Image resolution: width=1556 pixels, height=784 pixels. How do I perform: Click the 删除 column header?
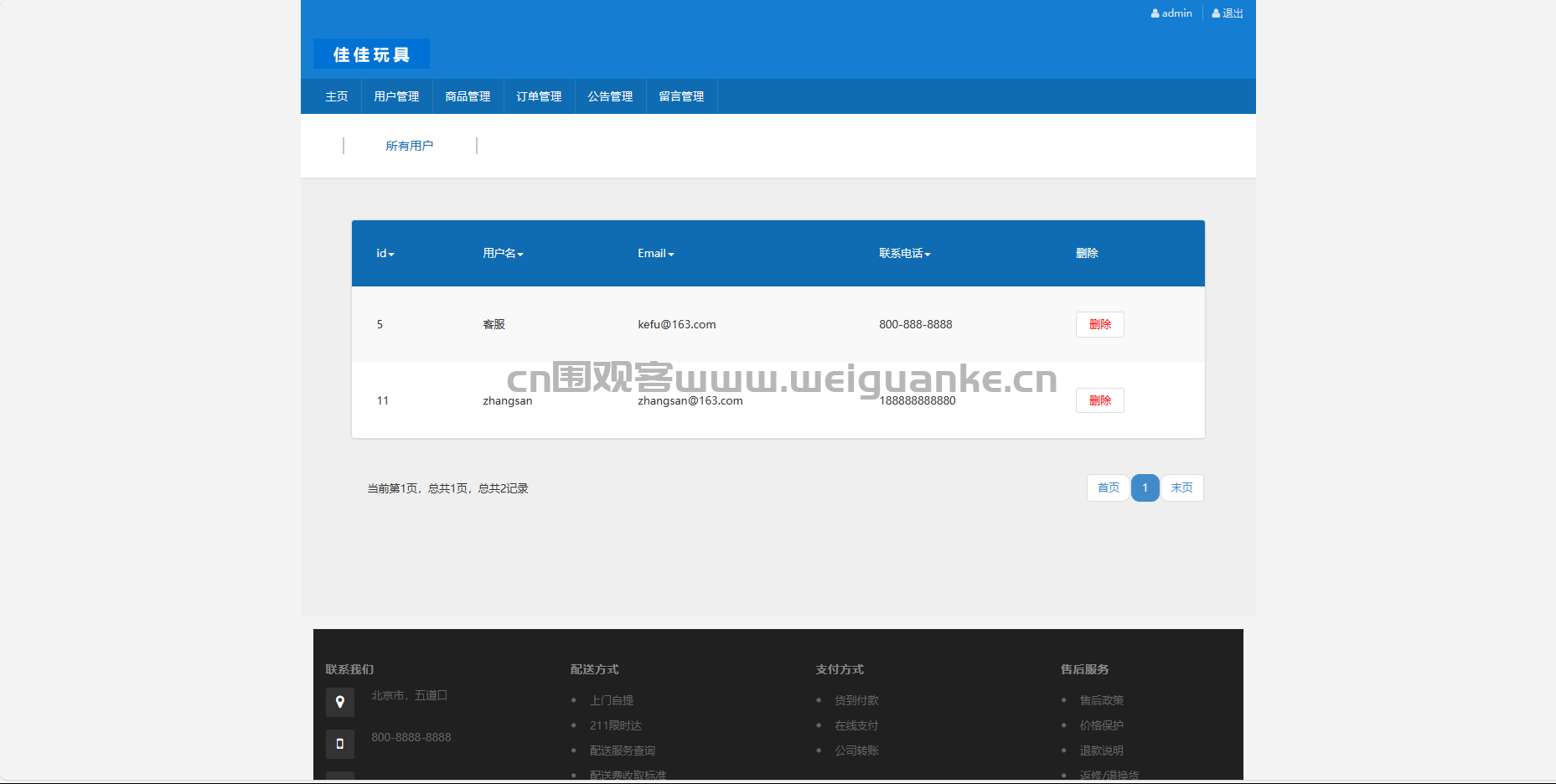pos(1088,253)
